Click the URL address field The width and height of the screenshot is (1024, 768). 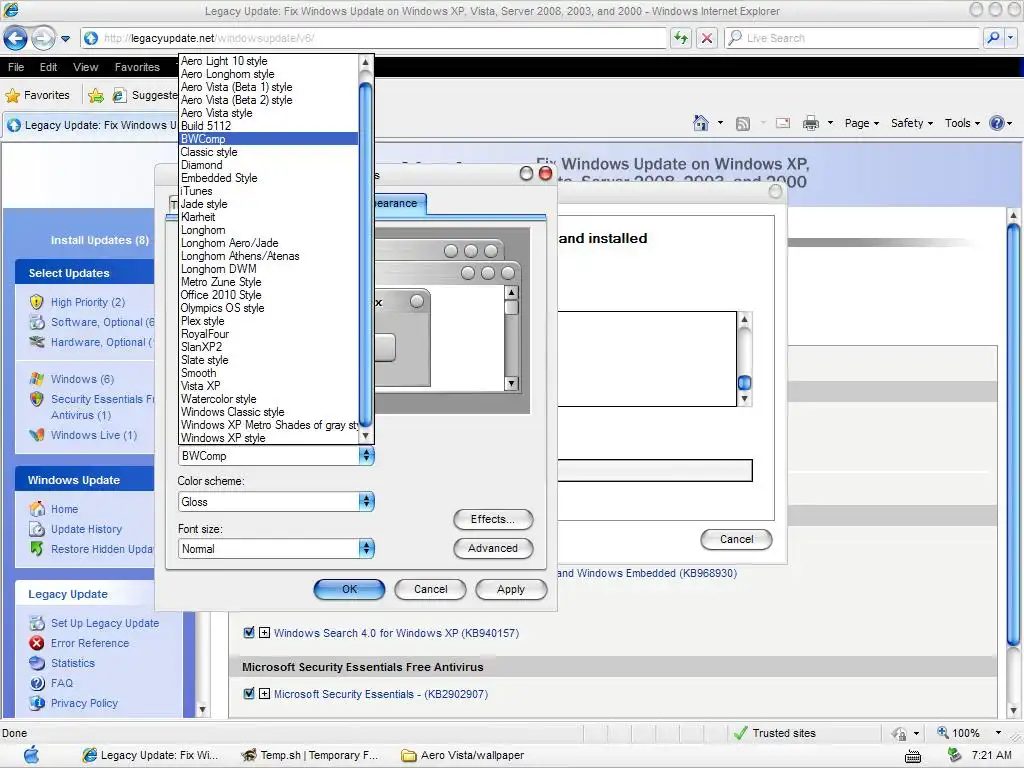coord(374,38)
